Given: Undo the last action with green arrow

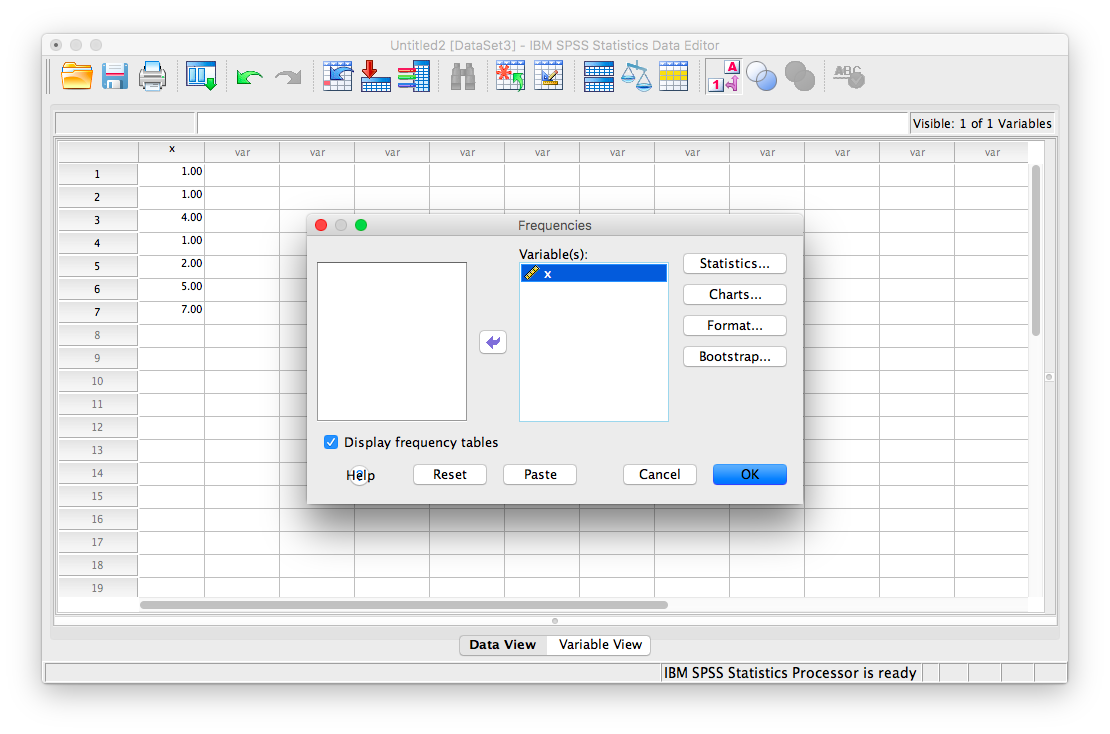Looking at the screenshot, I should (x=249, y=76).
